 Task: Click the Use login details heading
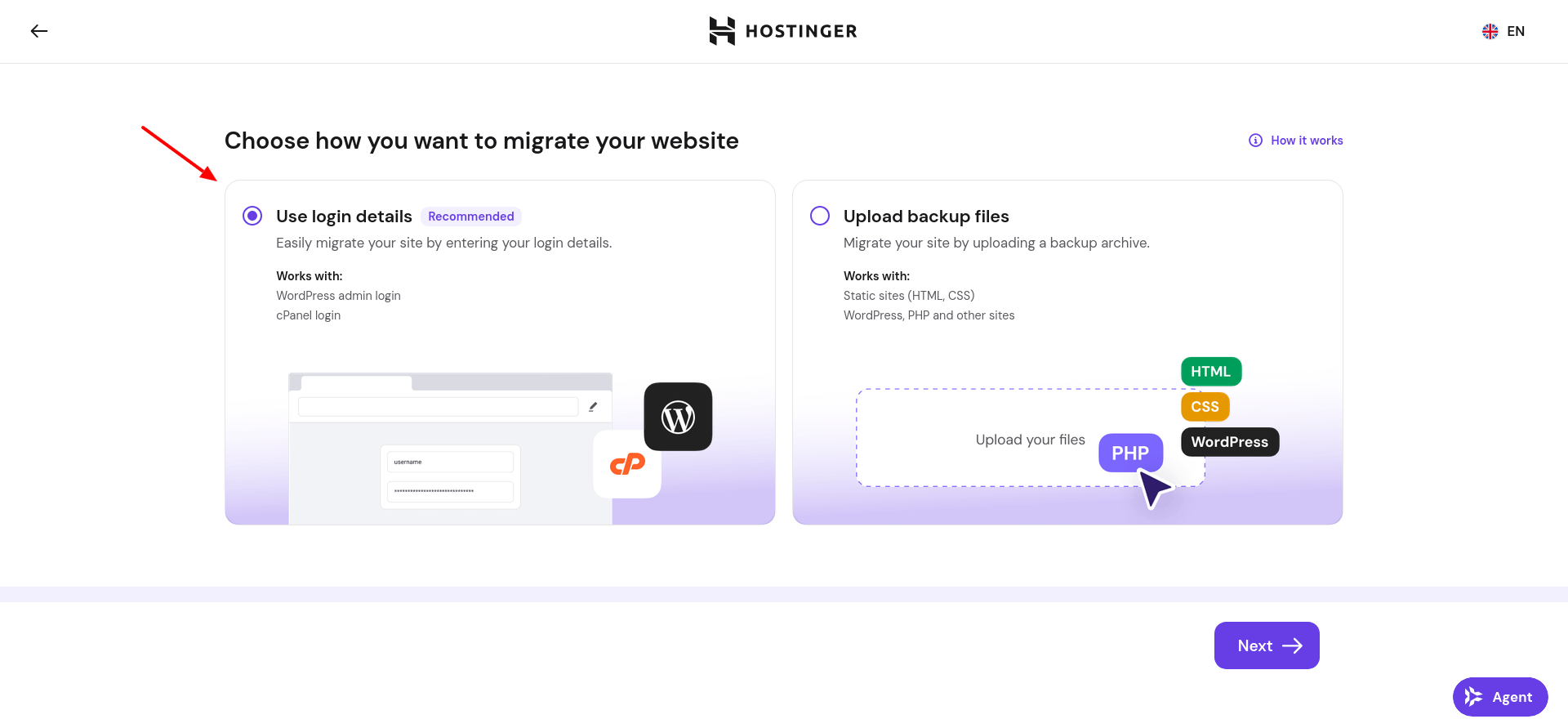[x=344, y=217]
